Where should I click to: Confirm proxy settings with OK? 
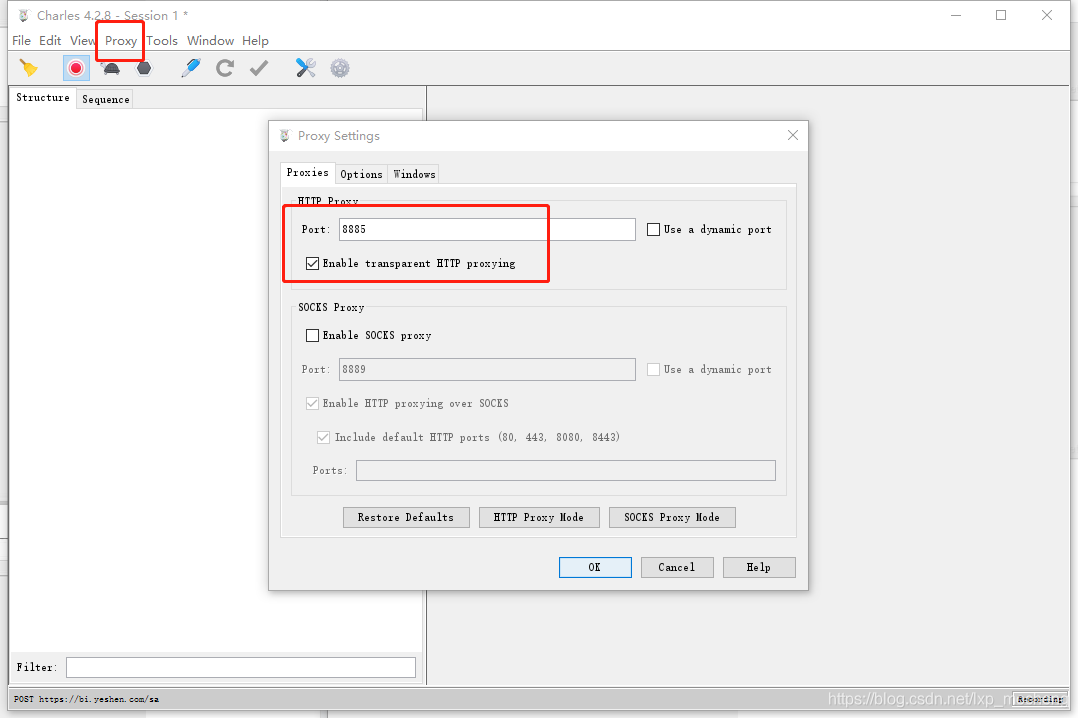point(595,567)
